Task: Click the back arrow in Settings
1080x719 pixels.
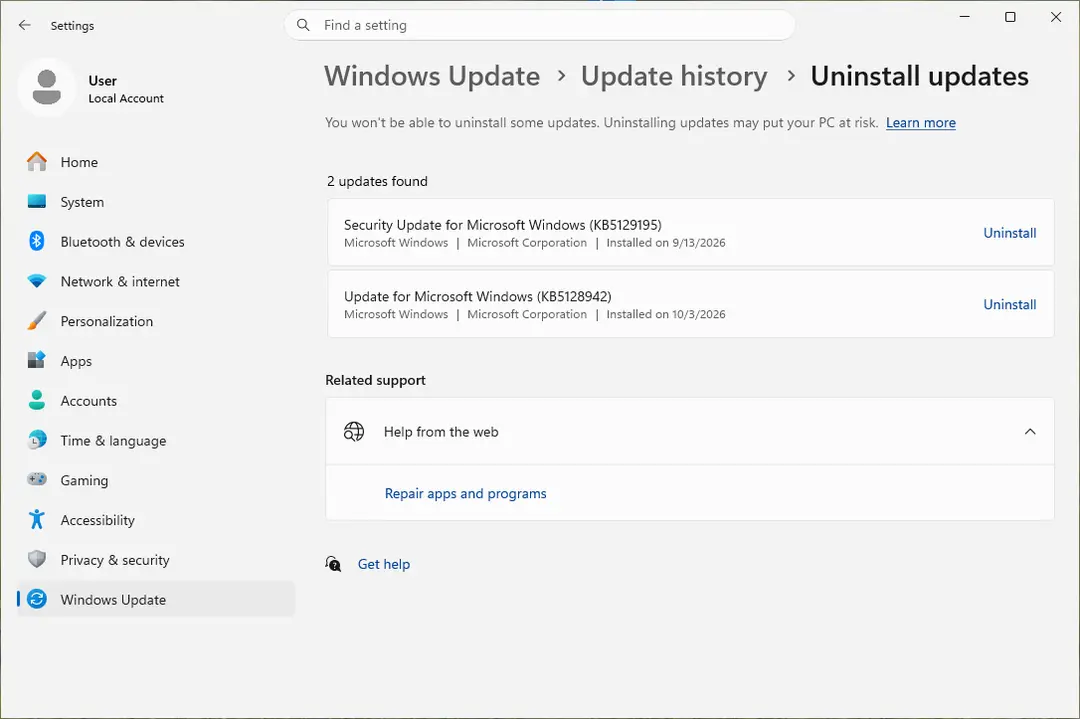Action: [x=25, y=25]
